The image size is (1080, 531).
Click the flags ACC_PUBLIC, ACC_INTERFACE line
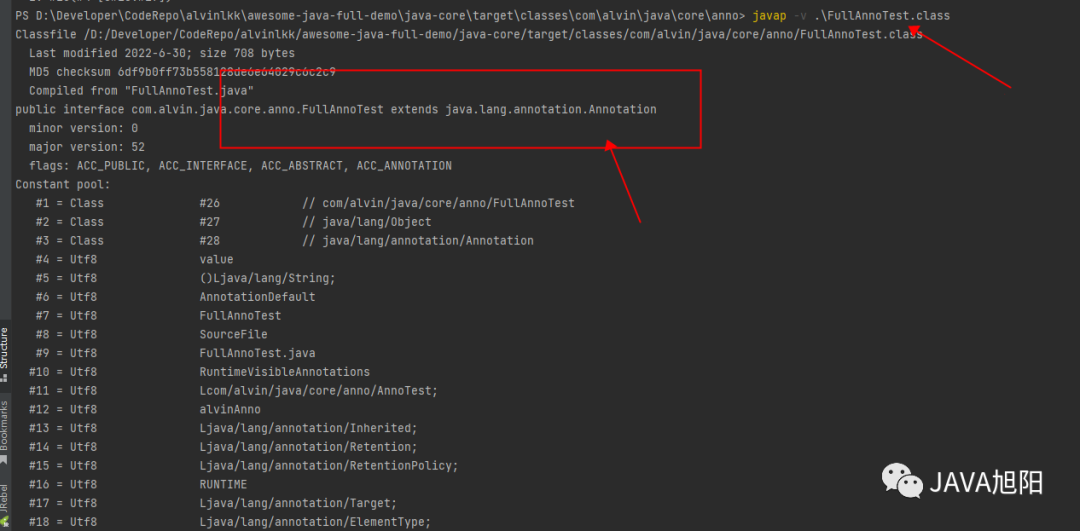[240, 166]
